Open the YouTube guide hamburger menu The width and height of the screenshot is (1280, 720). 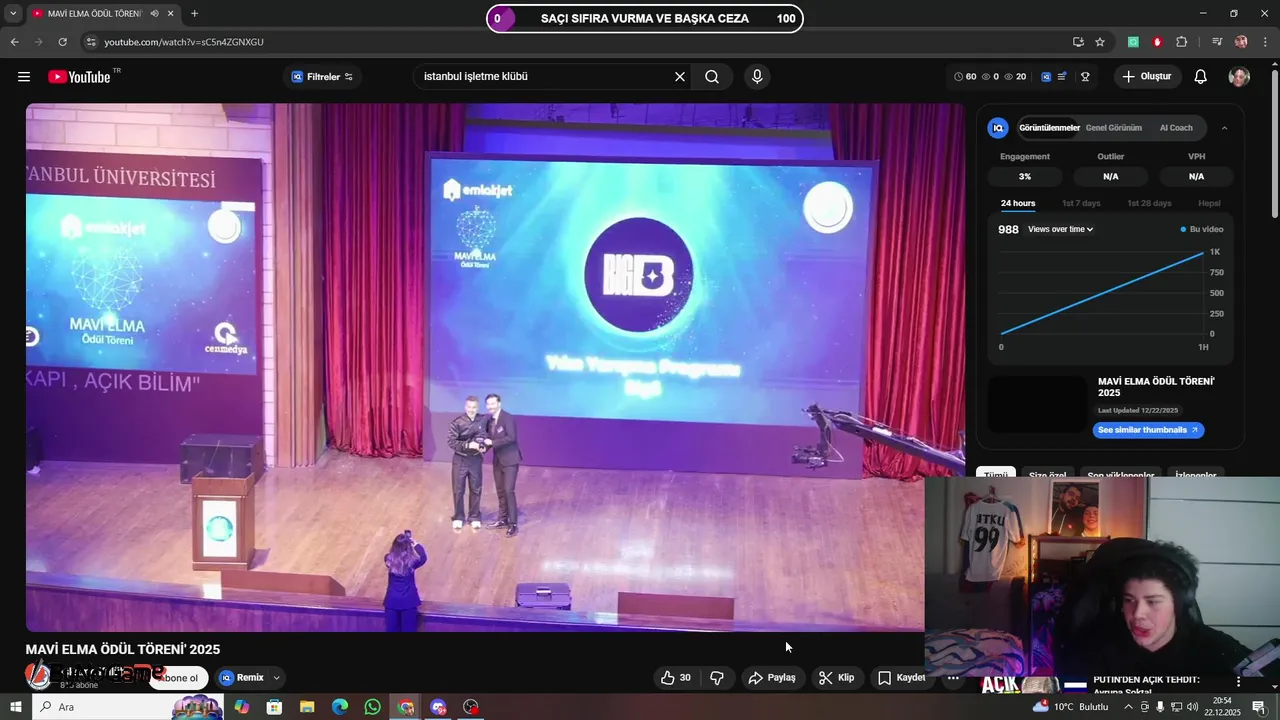pos(24,77)
